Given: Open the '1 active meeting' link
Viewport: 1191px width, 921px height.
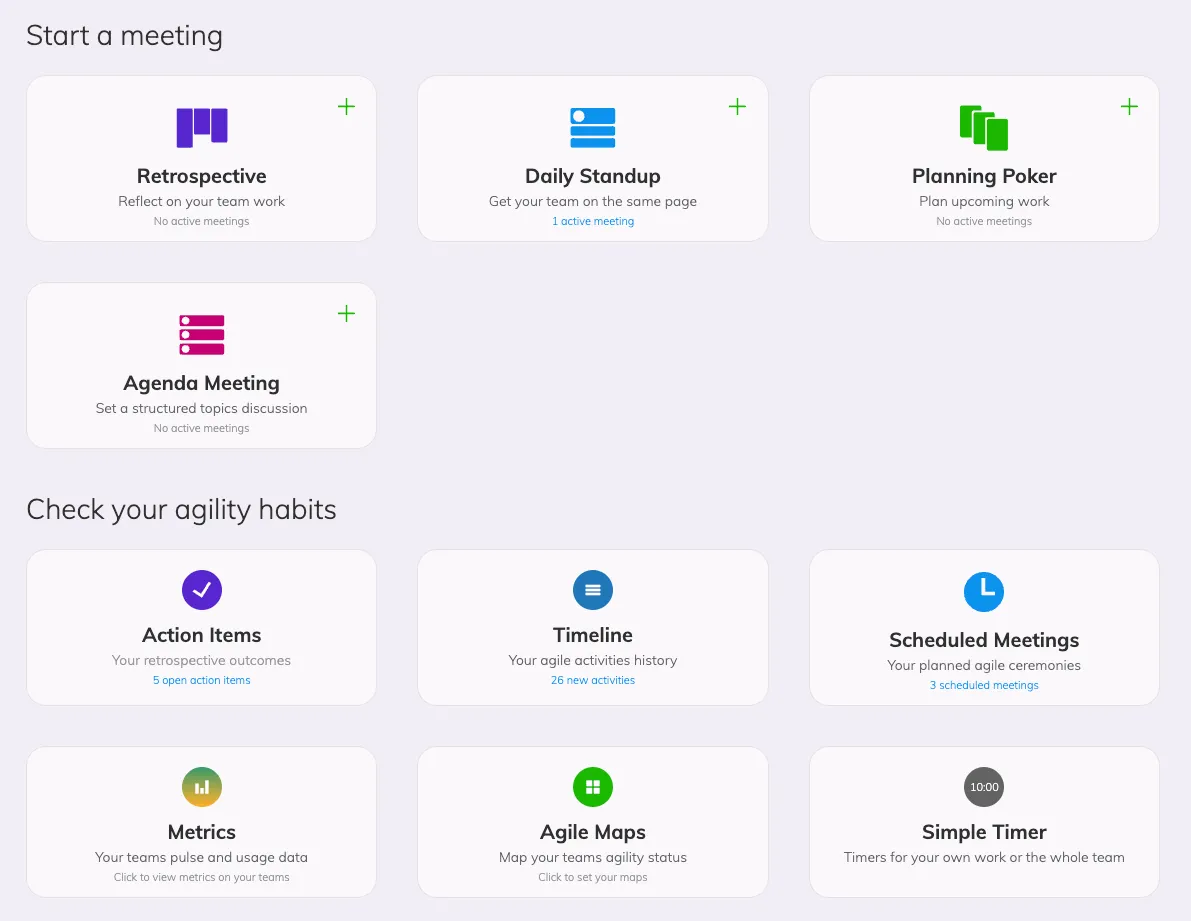Looking at the screenshot, I should [592, 221].
